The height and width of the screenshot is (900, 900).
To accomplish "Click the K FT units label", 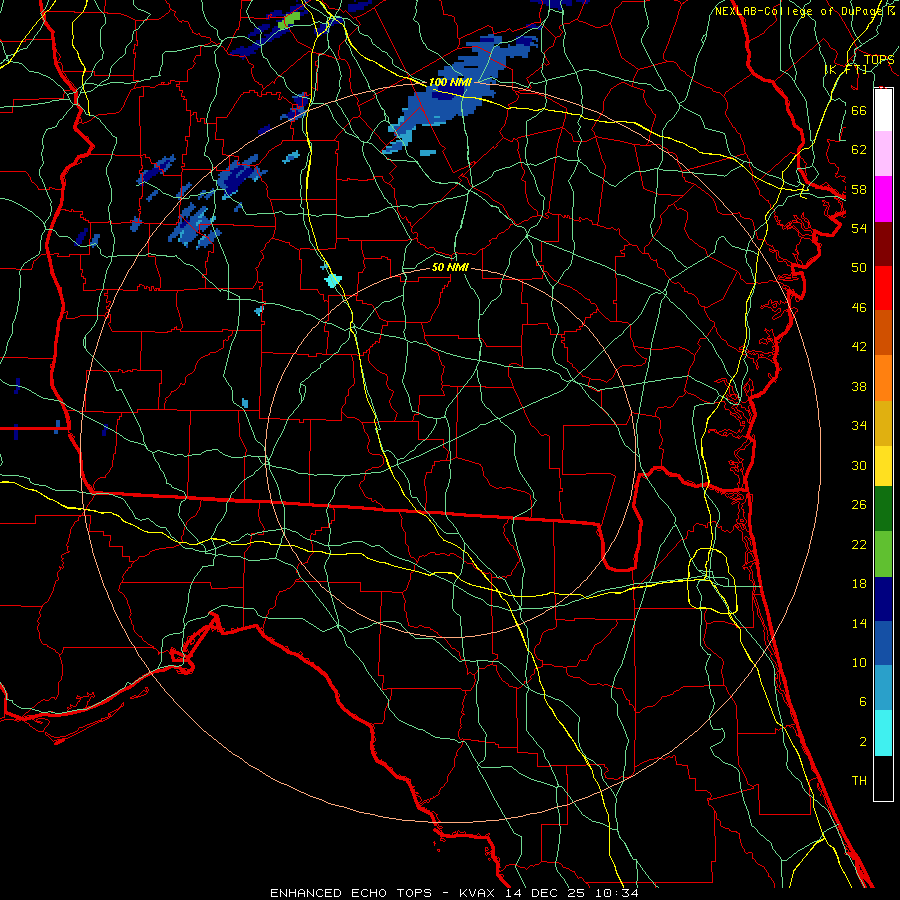I will [x=846, y=69].
